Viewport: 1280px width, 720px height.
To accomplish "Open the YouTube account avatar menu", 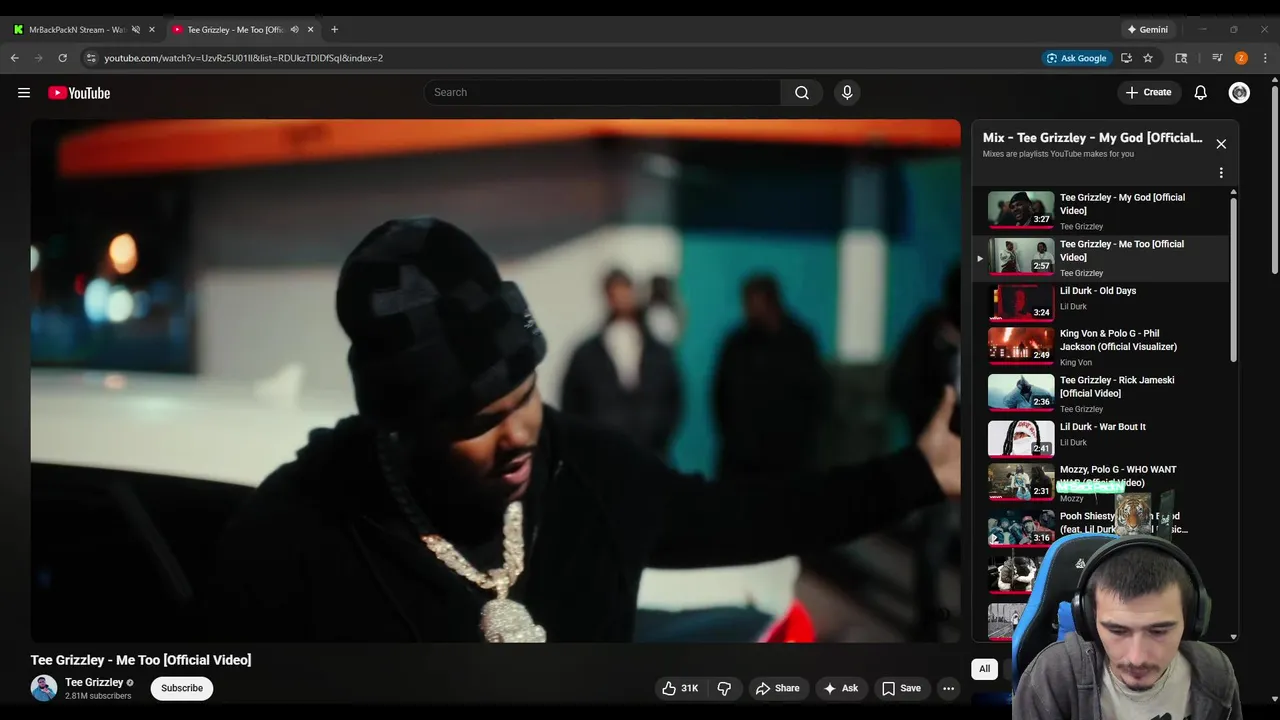I will click(1239, 93).
